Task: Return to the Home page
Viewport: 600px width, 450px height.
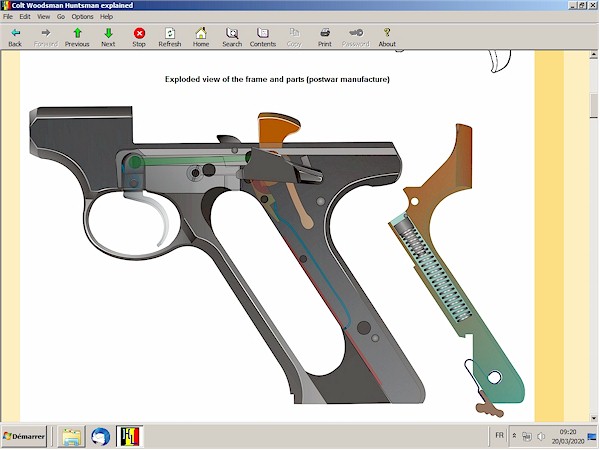Action: (x=201, y=37)
